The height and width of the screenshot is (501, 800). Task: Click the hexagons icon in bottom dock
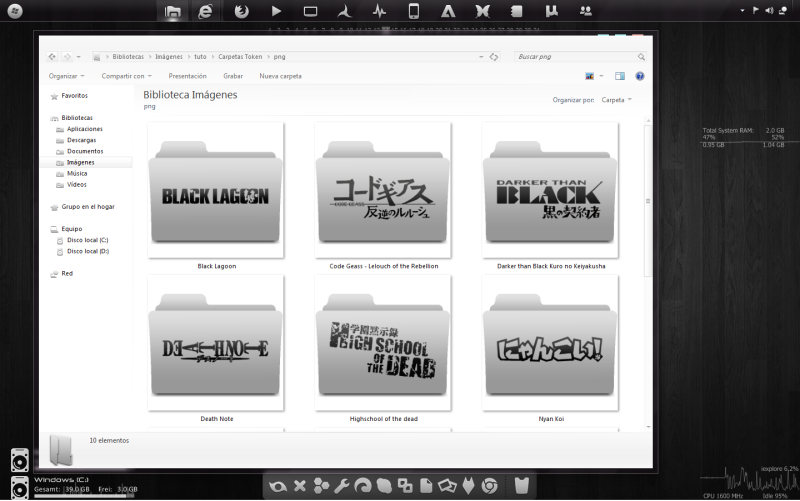[321, 486]
